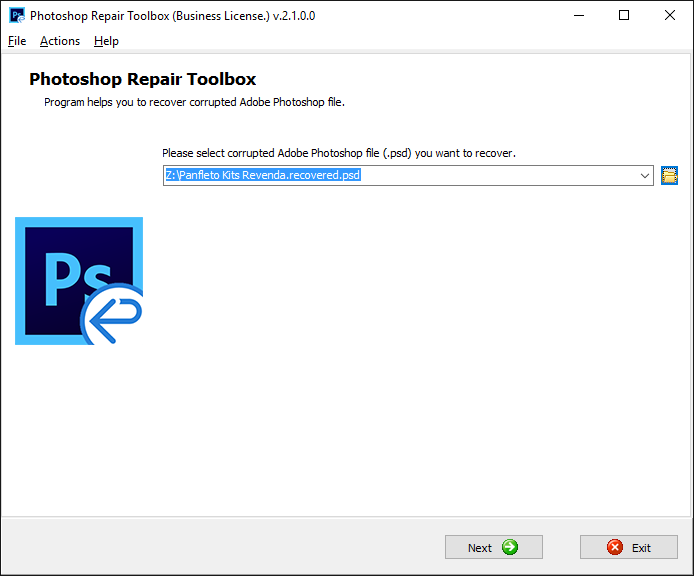This screenshot has height=576, width=694.
Task: Minimize the Photoshop Repair Toolbox window
Action: [579, 15]
